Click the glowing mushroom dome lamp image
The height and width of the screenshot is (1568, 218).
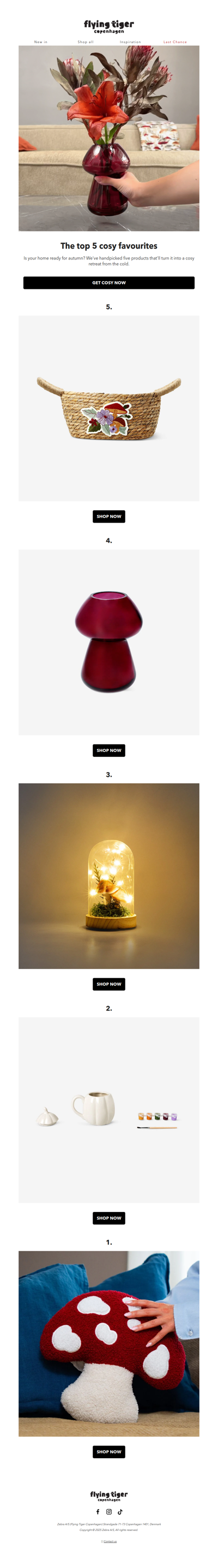point(108,876)
